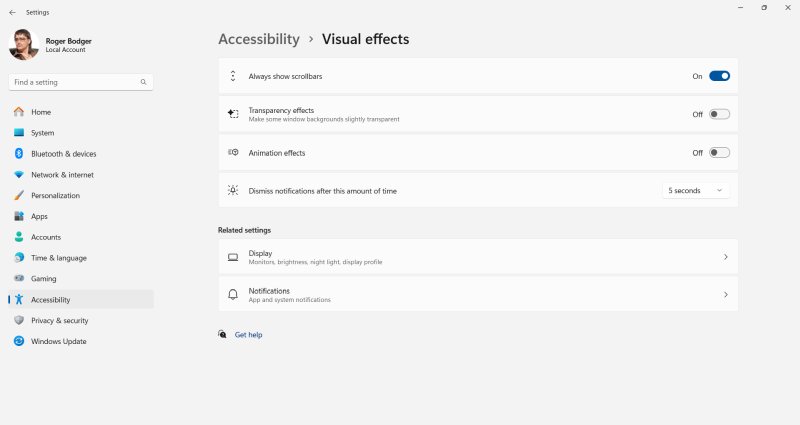The height and width of the screenshot is (425, 800).
Task: Click the Privacy & security shield icon
Action: (19, 320)
